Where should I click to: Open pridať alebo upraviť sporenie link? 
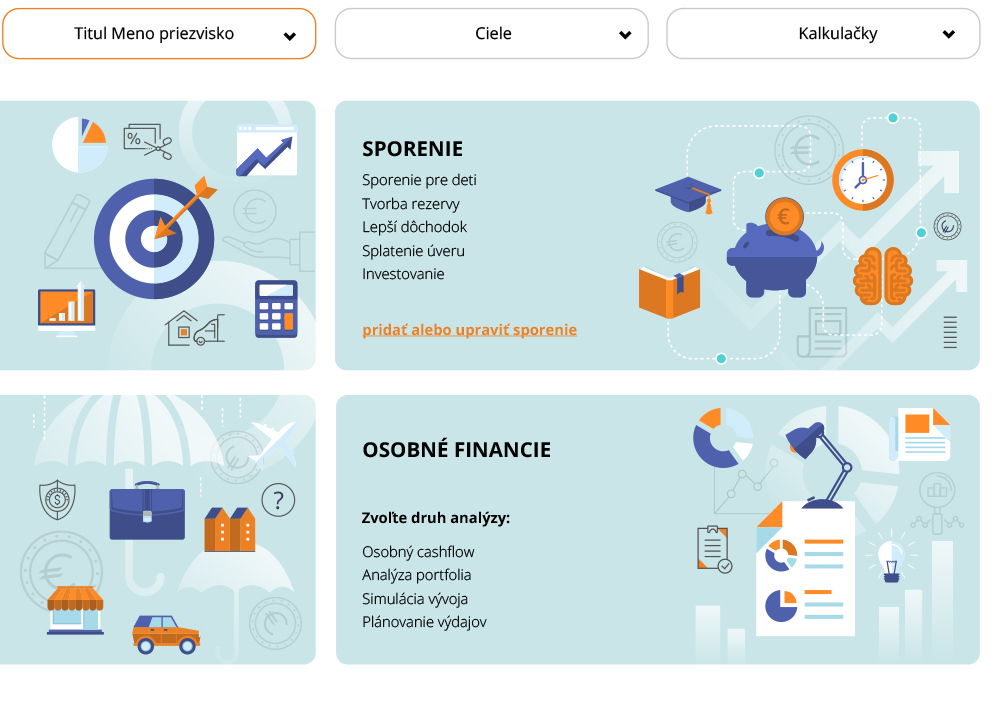tap(469, 329)
